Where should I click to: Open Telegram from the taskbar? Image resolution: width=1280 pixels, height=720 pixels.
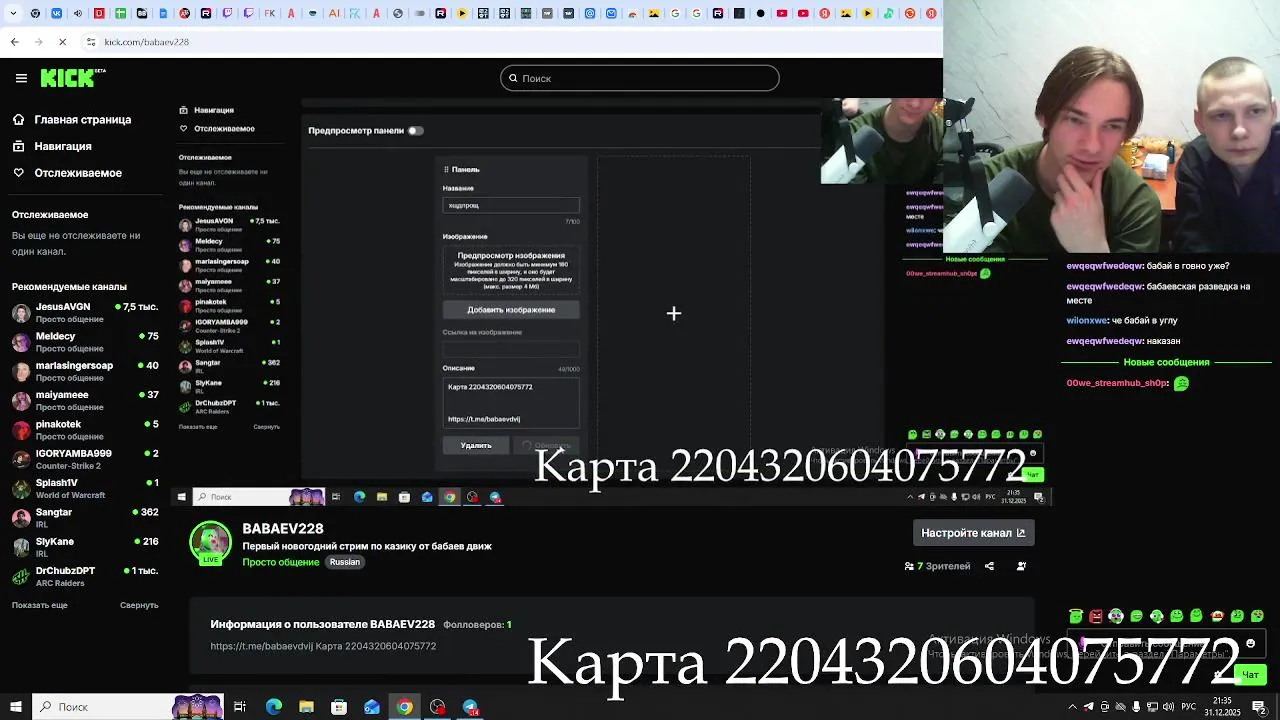(470, 707)
